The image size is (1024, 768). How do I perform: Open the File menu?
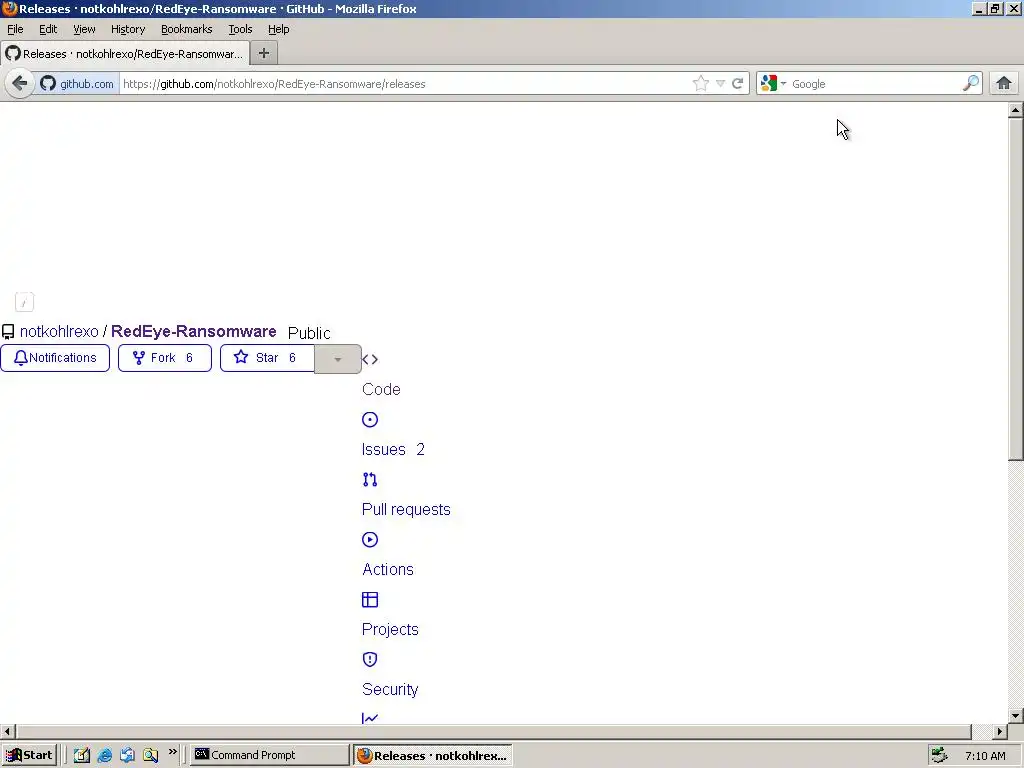15,29
